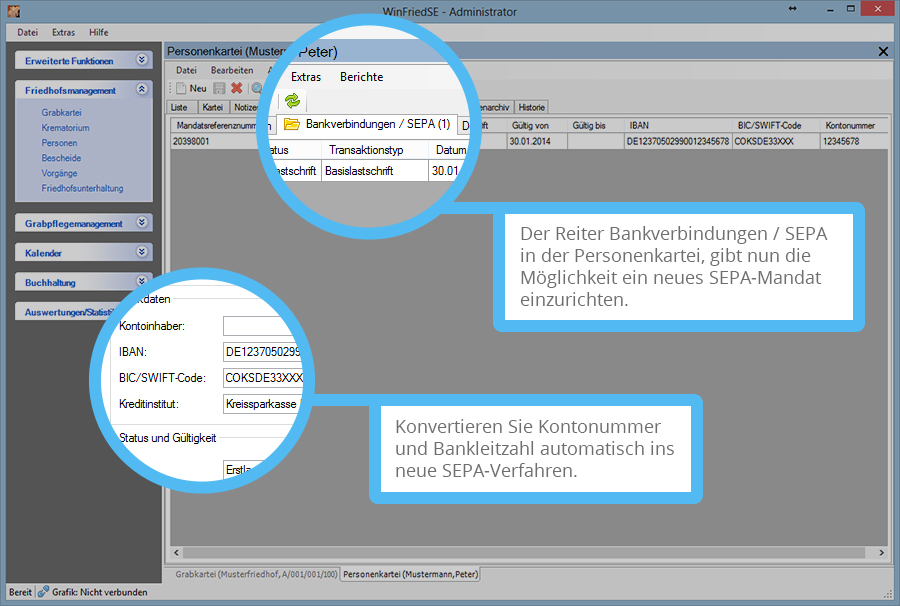Open the Hilfe menu
The image size is (900, 606).
tap(98, 32)
